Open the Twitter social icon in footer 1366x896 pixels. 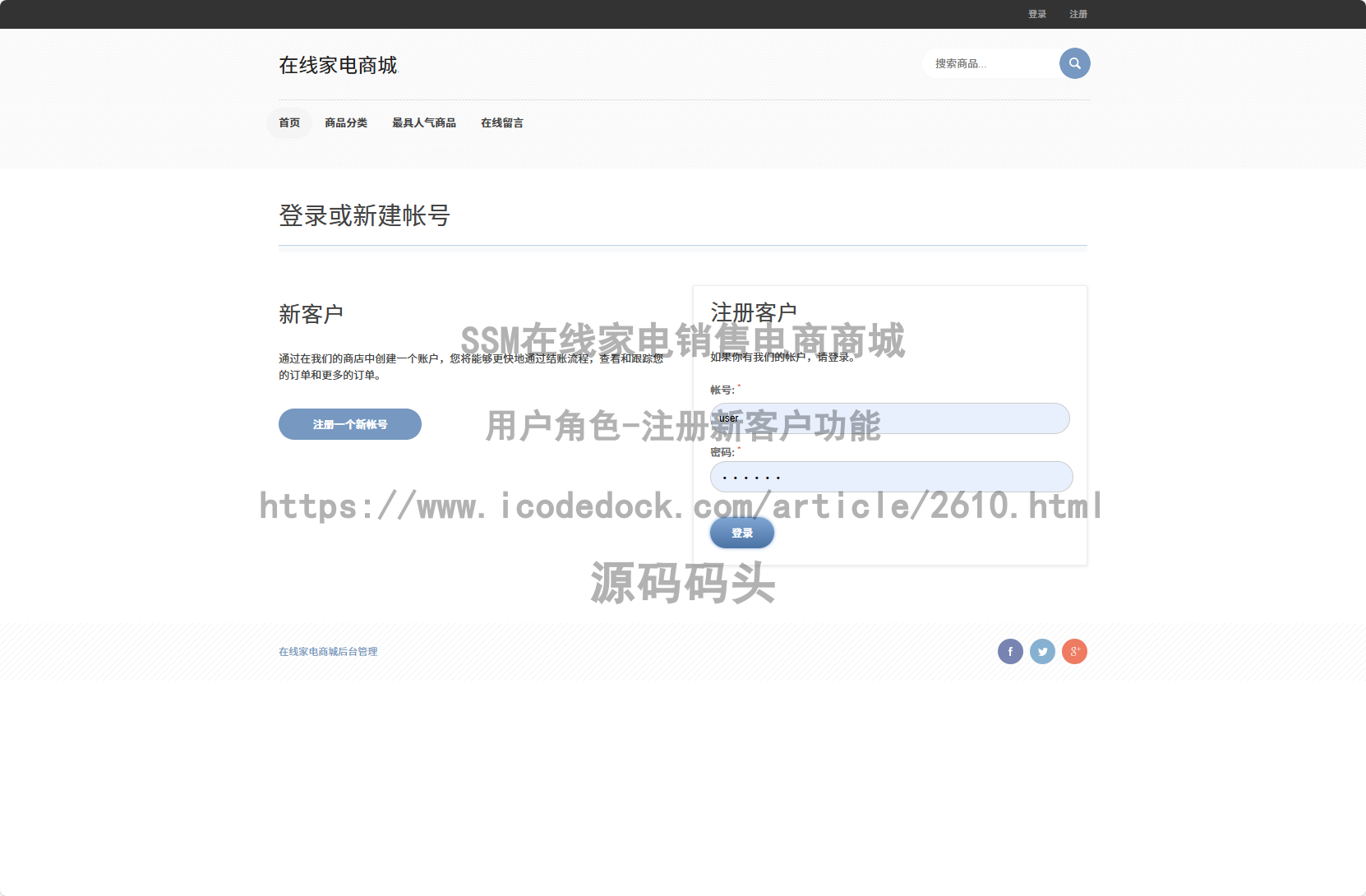1042,651
